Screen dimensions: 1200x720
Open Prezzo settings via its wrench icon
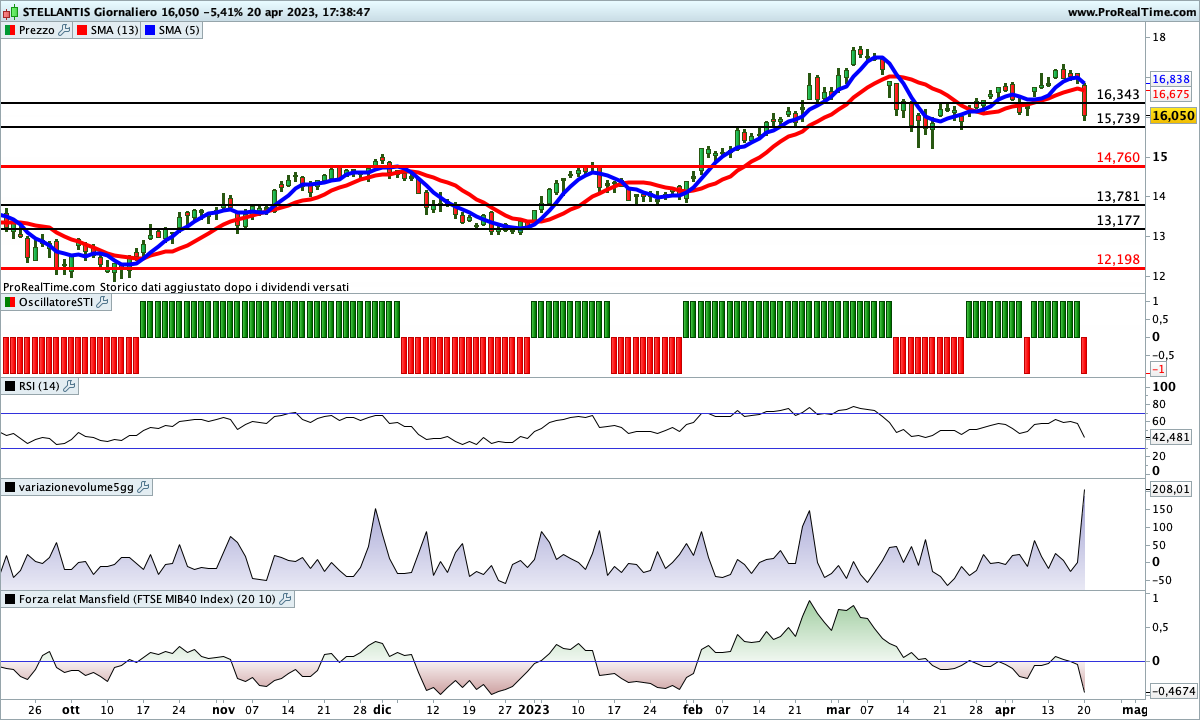[x=65, y=30]
